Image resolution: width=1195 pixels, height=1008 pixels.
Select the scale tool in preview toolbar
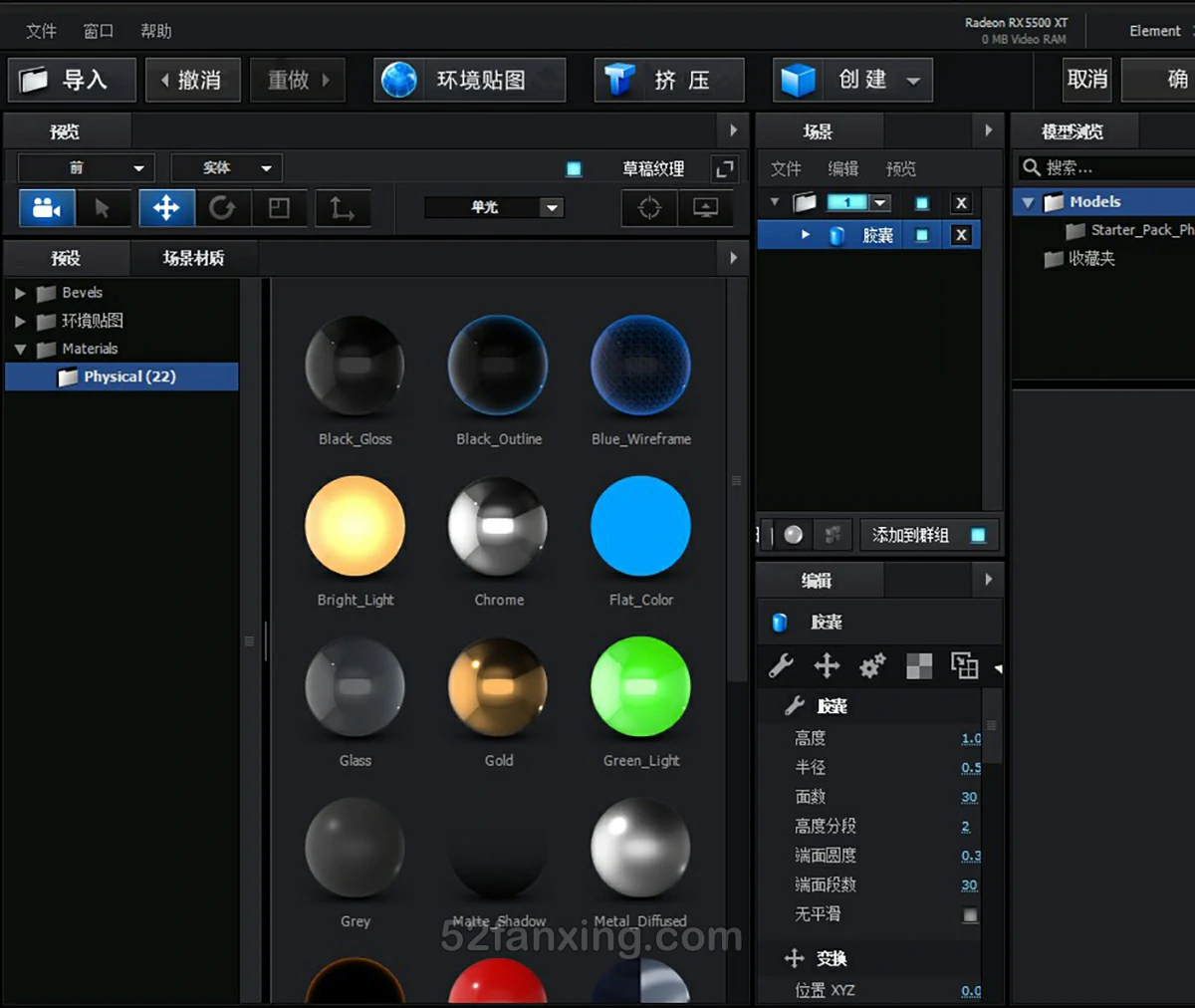pyautogui.click(x=279, y=207)
